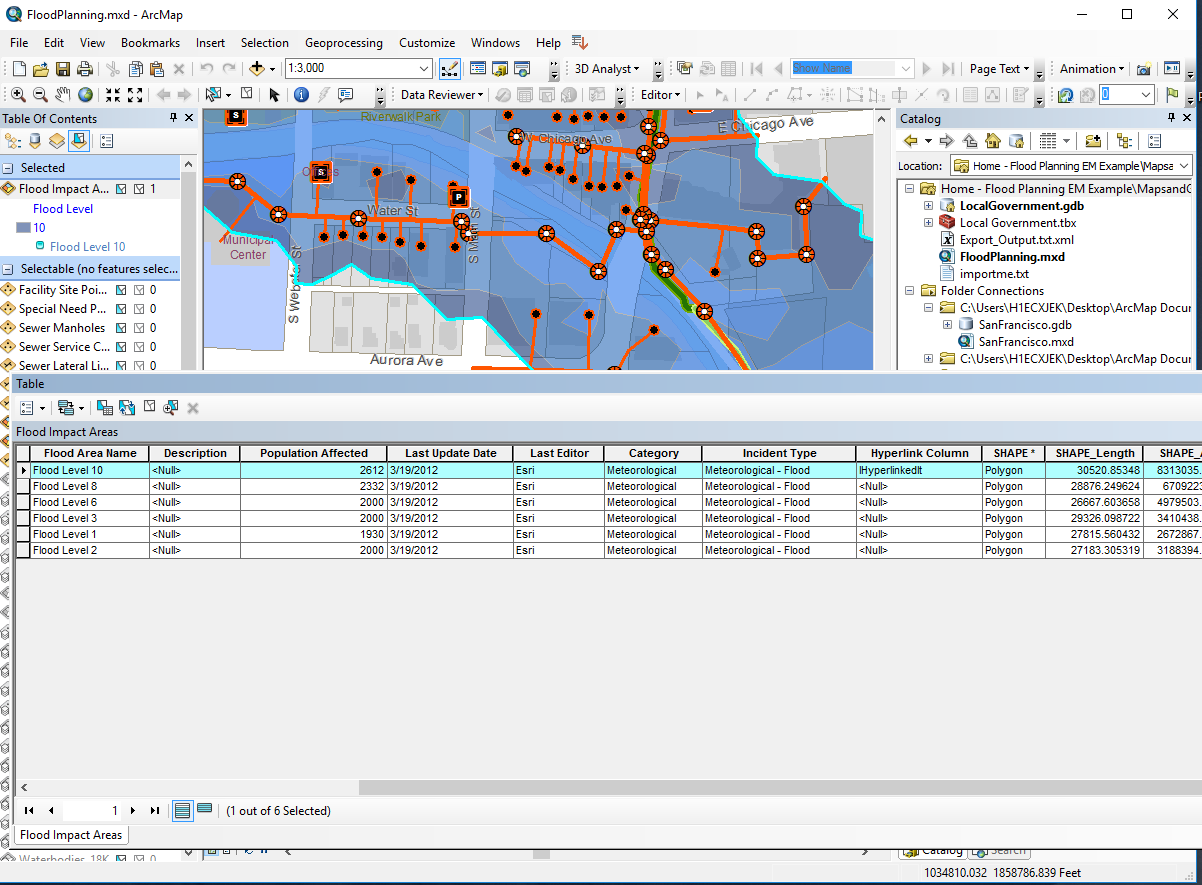Zoom to selected records in table

[x=171, y=408]
